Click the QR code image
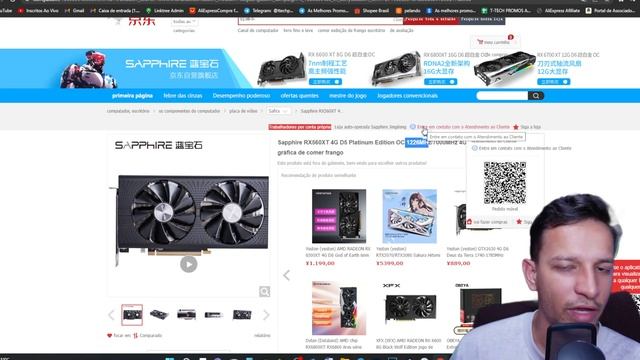The height and width of the screenshot is (360, 640). point(505,183)
